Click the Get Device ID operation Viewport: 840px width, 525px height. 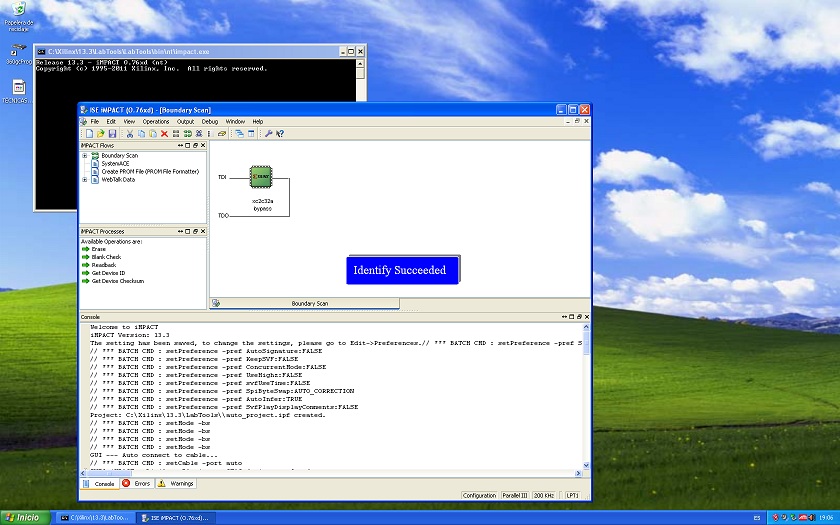111,273
